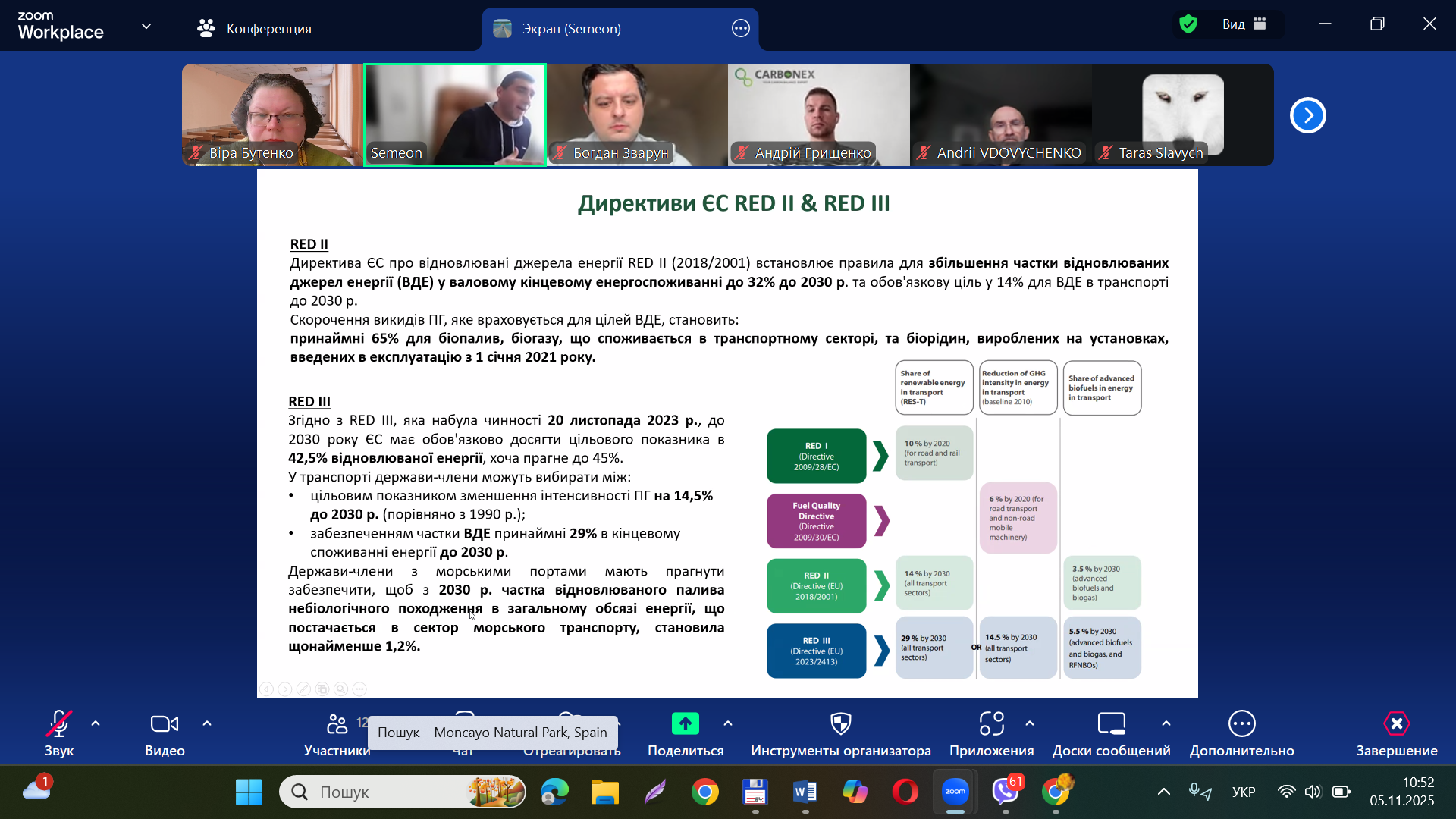Screen dimensions: 1456x819
Task: Click Taras Slavych's video thumbnail
Action: coord(1182,114)
